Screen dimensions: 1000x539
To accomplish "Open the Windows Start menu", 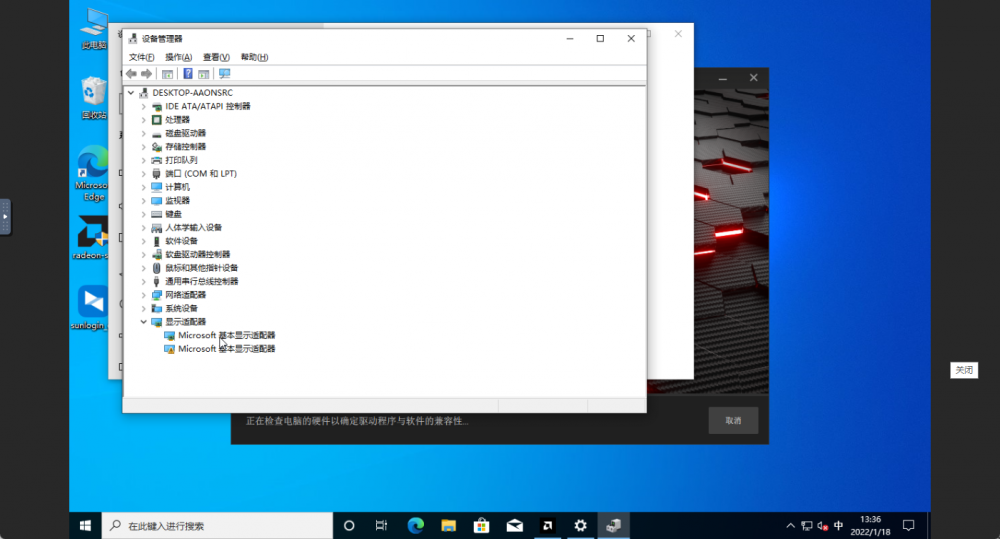I will (85, 526).
